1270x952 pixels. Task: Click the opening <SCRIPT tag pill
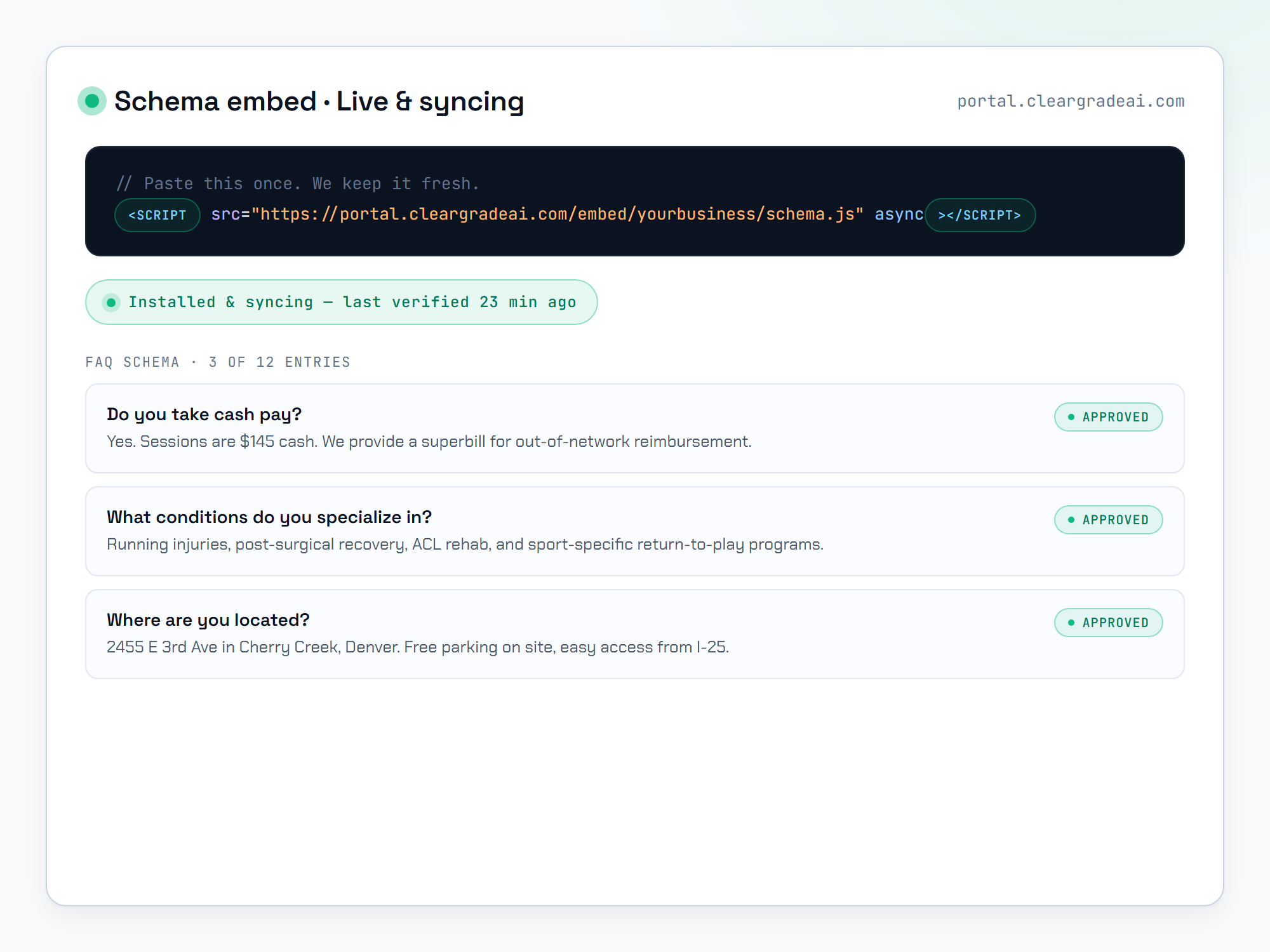click(x=157, y=215)
